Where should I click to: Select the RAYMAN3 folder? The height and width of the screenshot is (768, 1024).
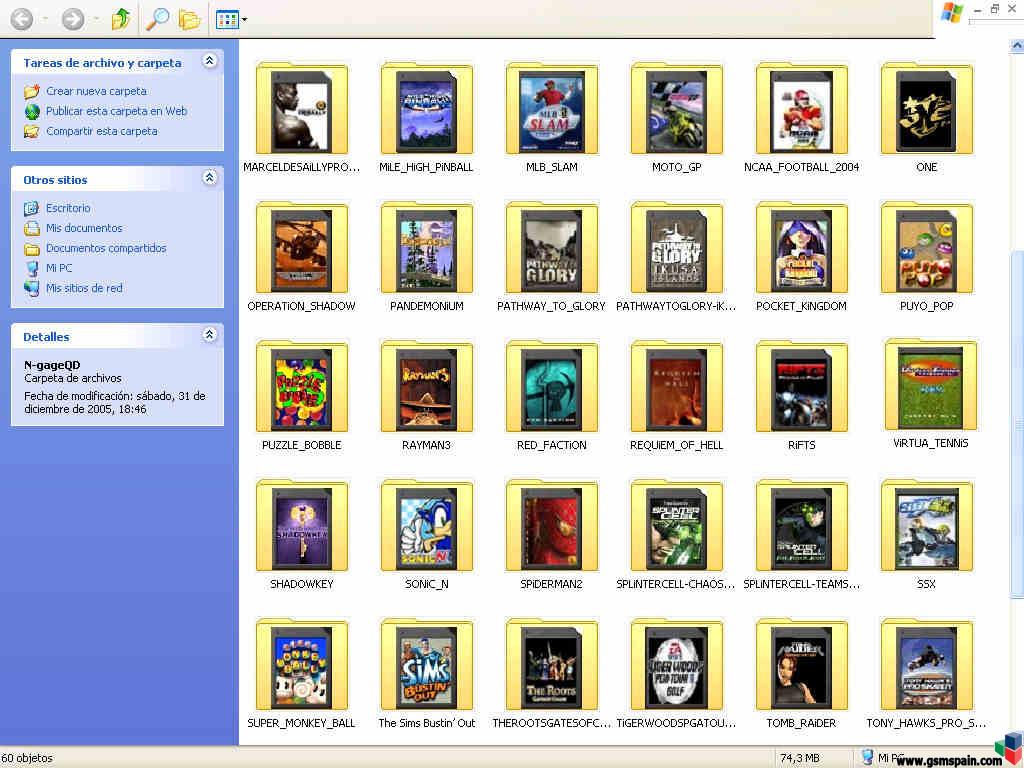point(426,396)
